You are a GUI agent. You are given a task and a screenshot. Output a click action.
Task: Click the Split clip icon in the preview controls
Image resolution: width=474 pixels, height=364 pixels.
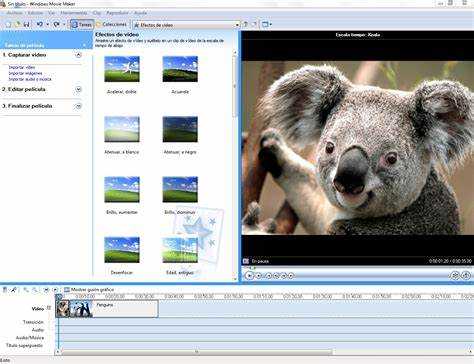pos(455,275)
